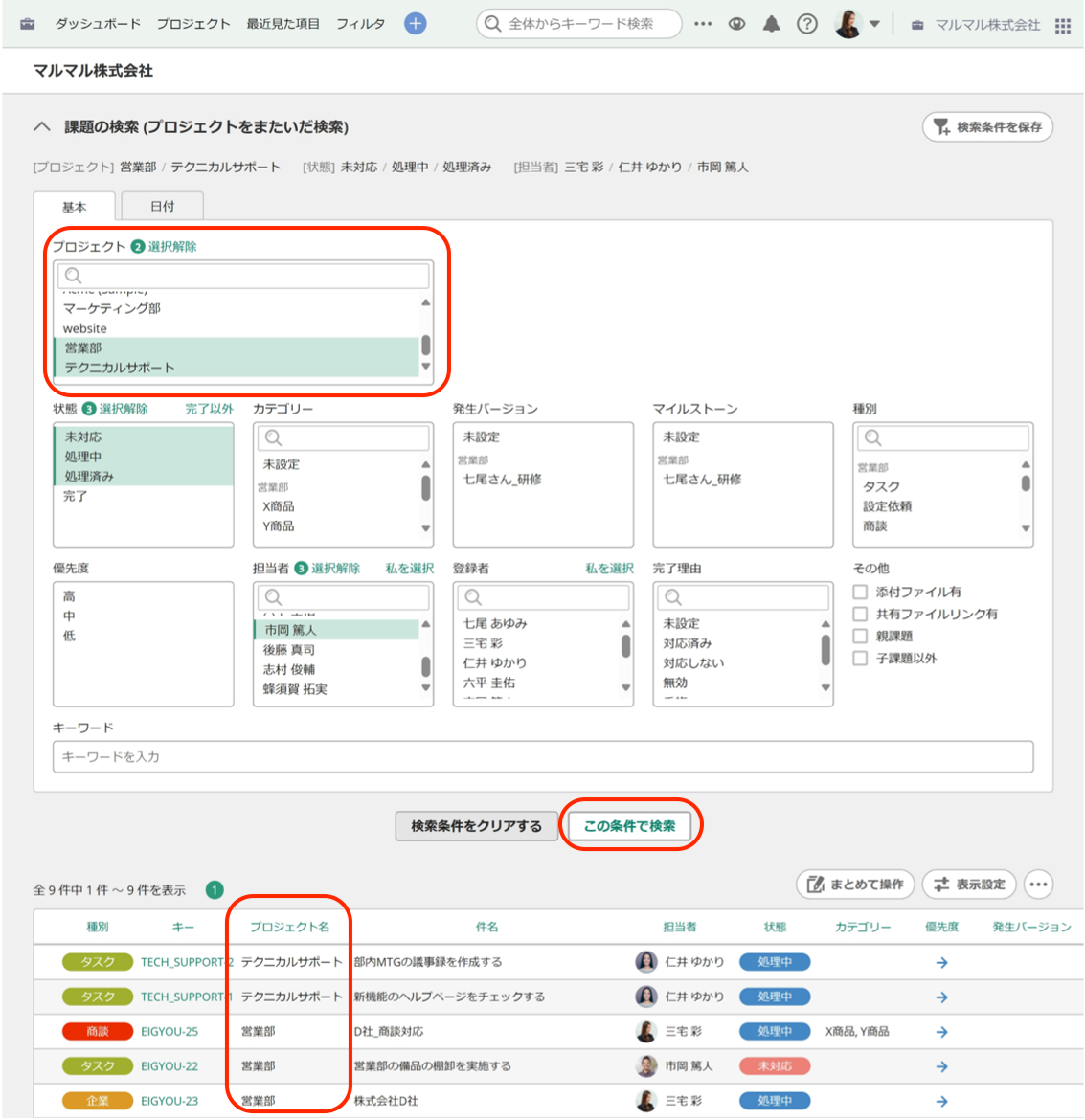
Task: Open notifications via the bell icon
Action: point(771,23)
